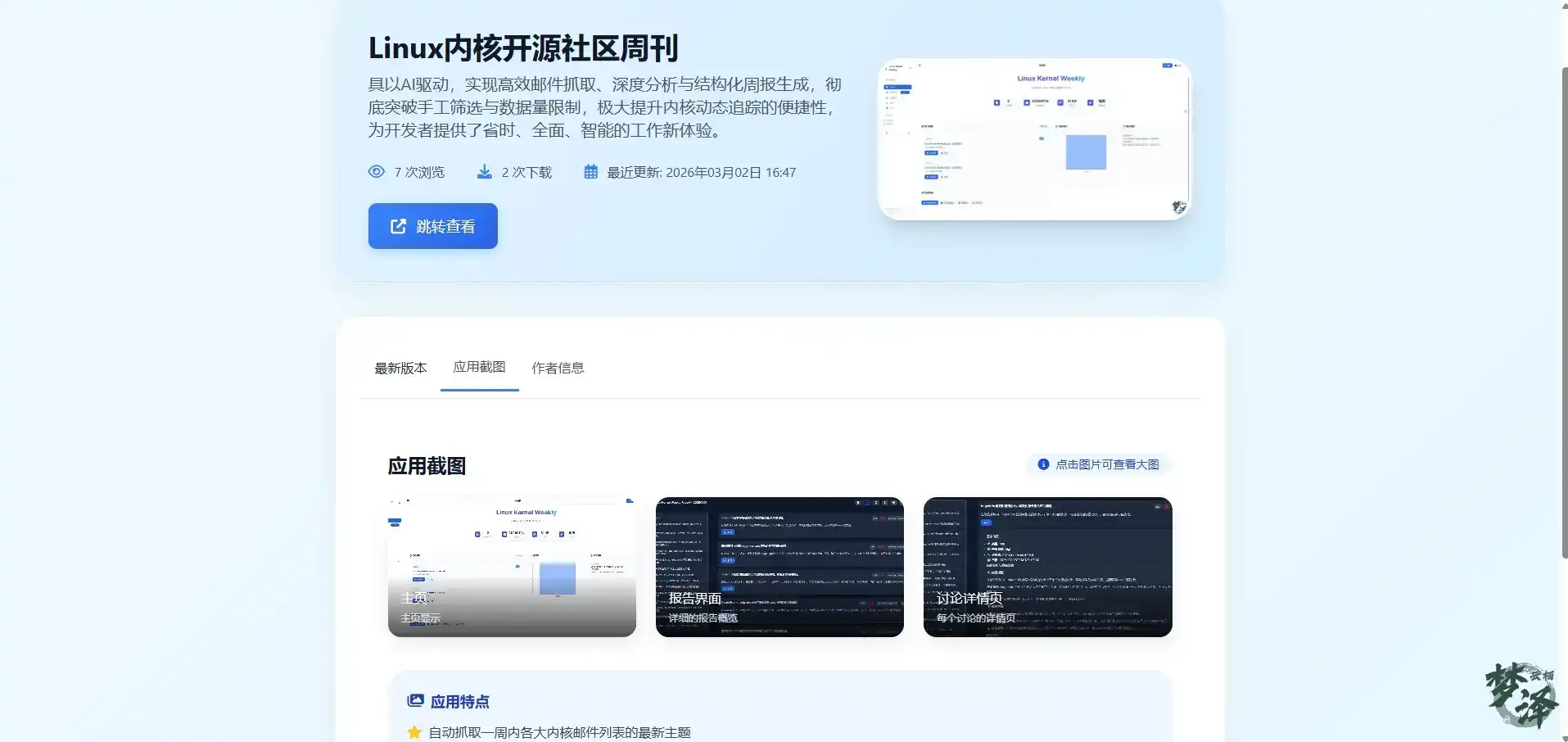Click the 梦泽 watermark logo in bottom-right corner
This screenshot has width=1568, height=742.
coord(1520,694)
